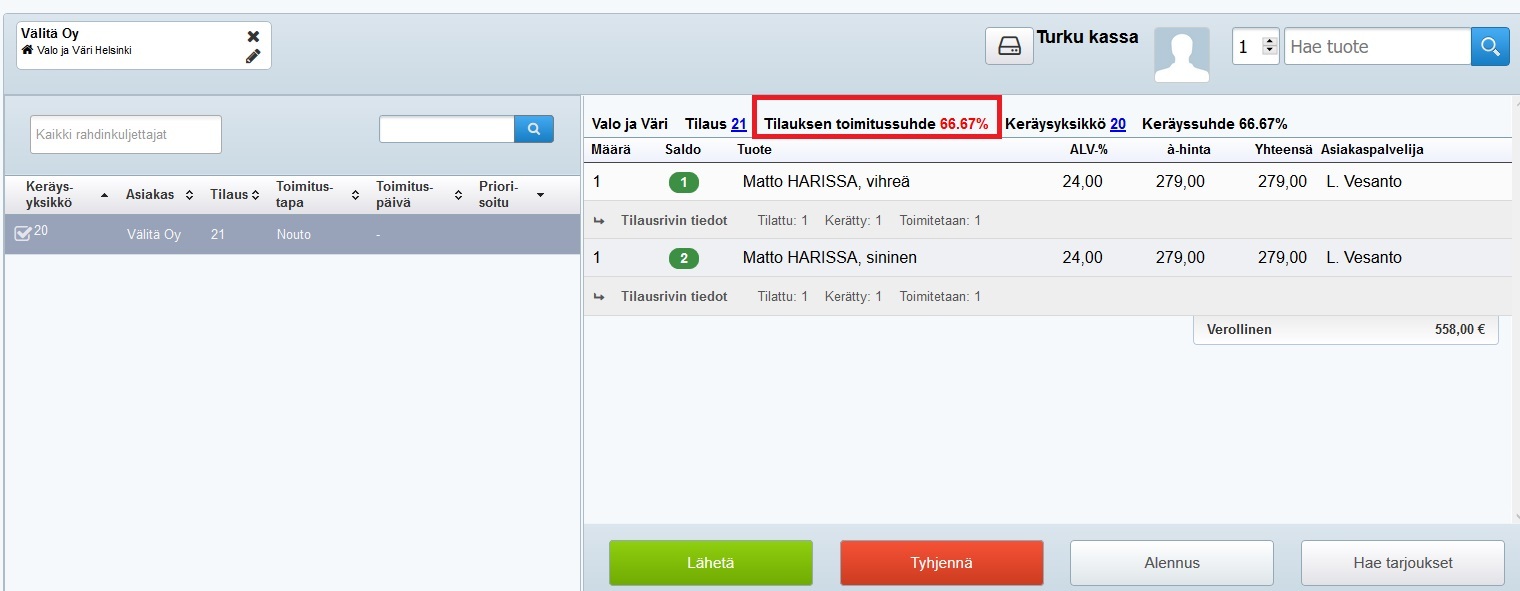Sort by Priorisoitu column

pos(510,195)
